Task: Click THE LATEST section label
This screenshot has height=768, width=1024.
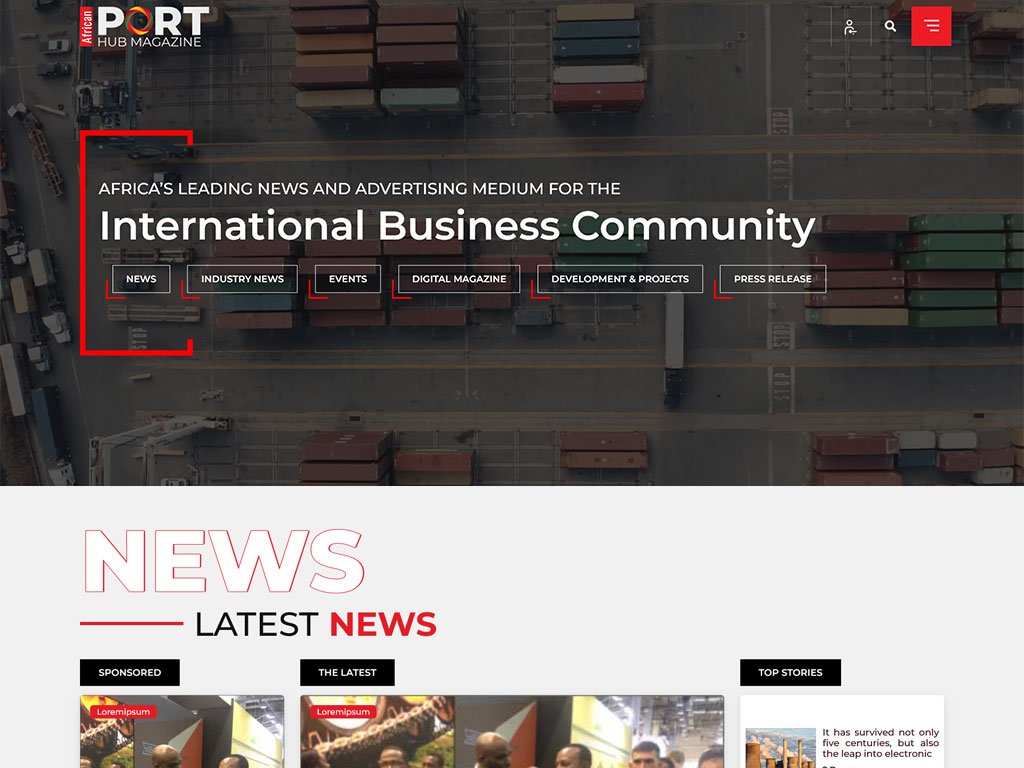Action: (x=347, y=672)
